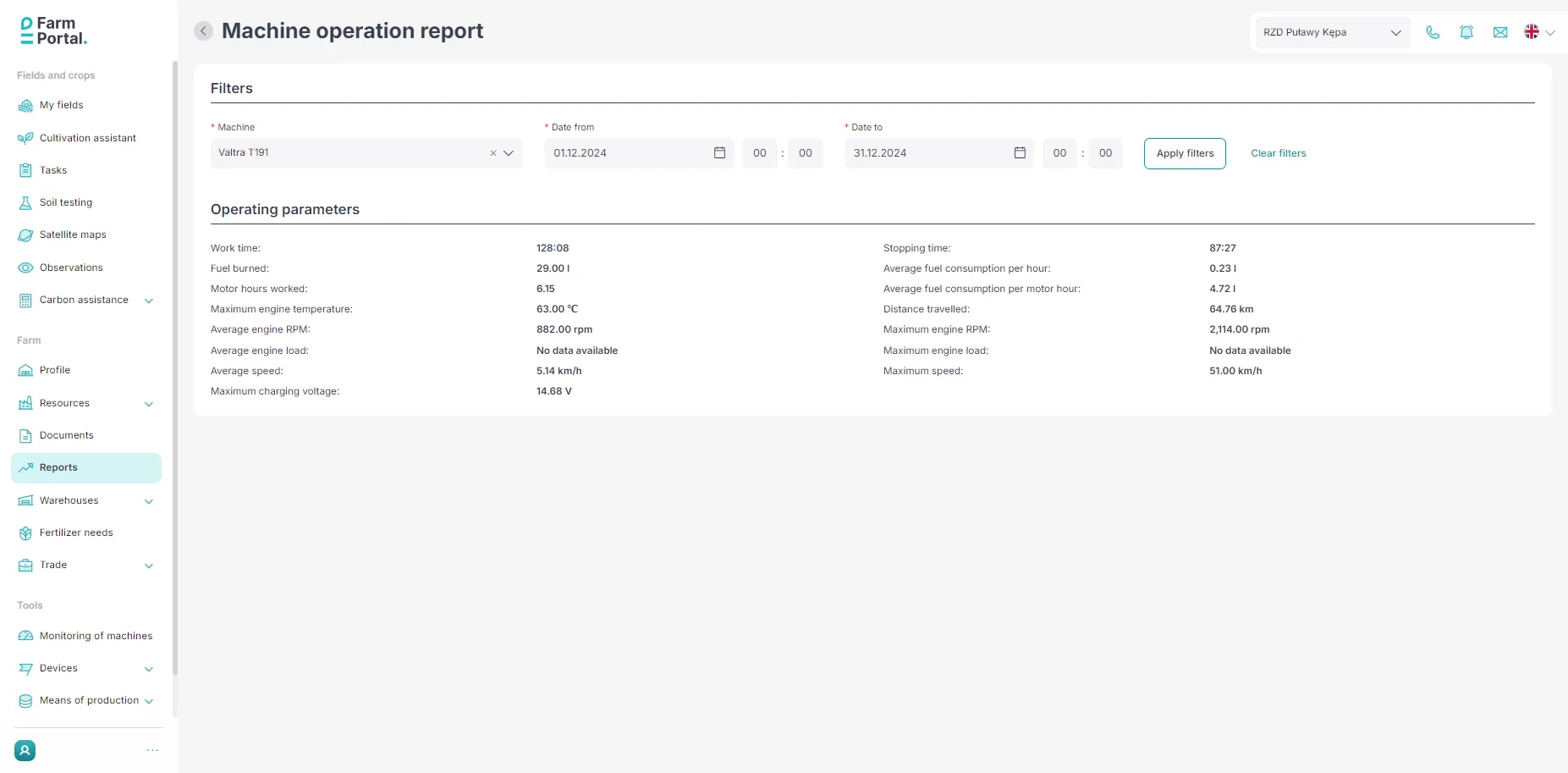Click the Warehouses building icon

click(25, 500)
